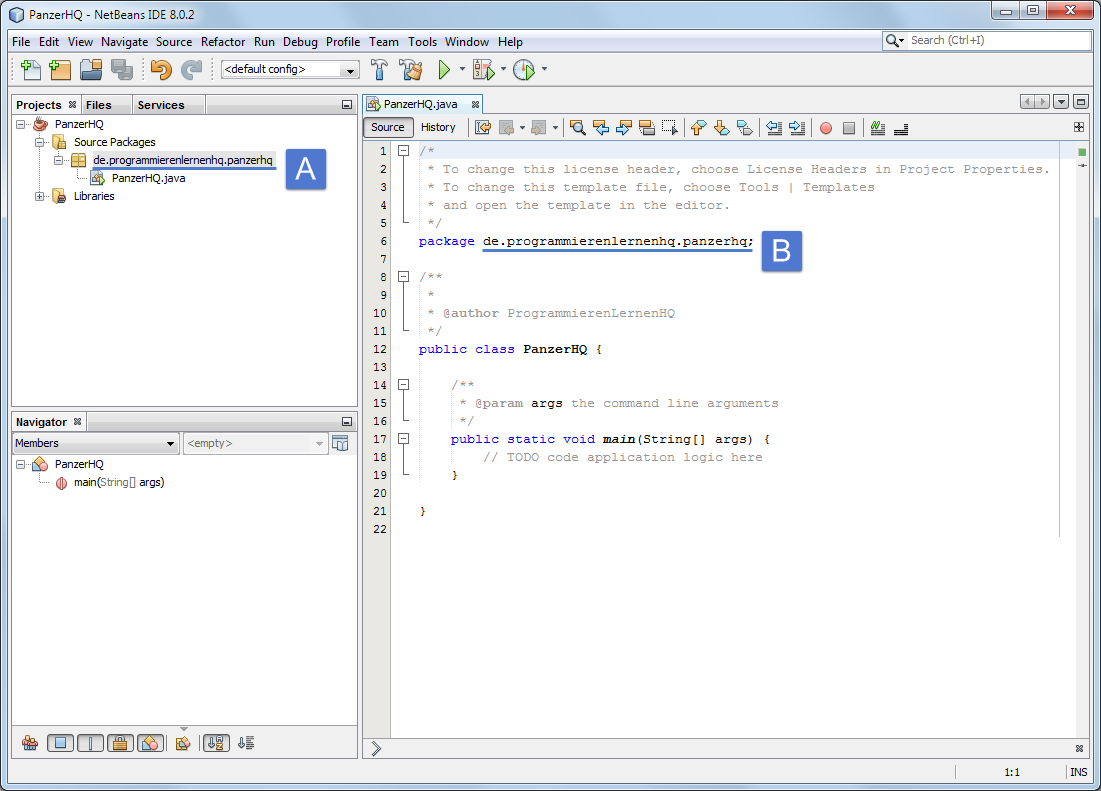Image resolution: width=1101 pixels, height=791 pixels.
Task: Click the INS insert mode indicator
Action: (1079, 772)
